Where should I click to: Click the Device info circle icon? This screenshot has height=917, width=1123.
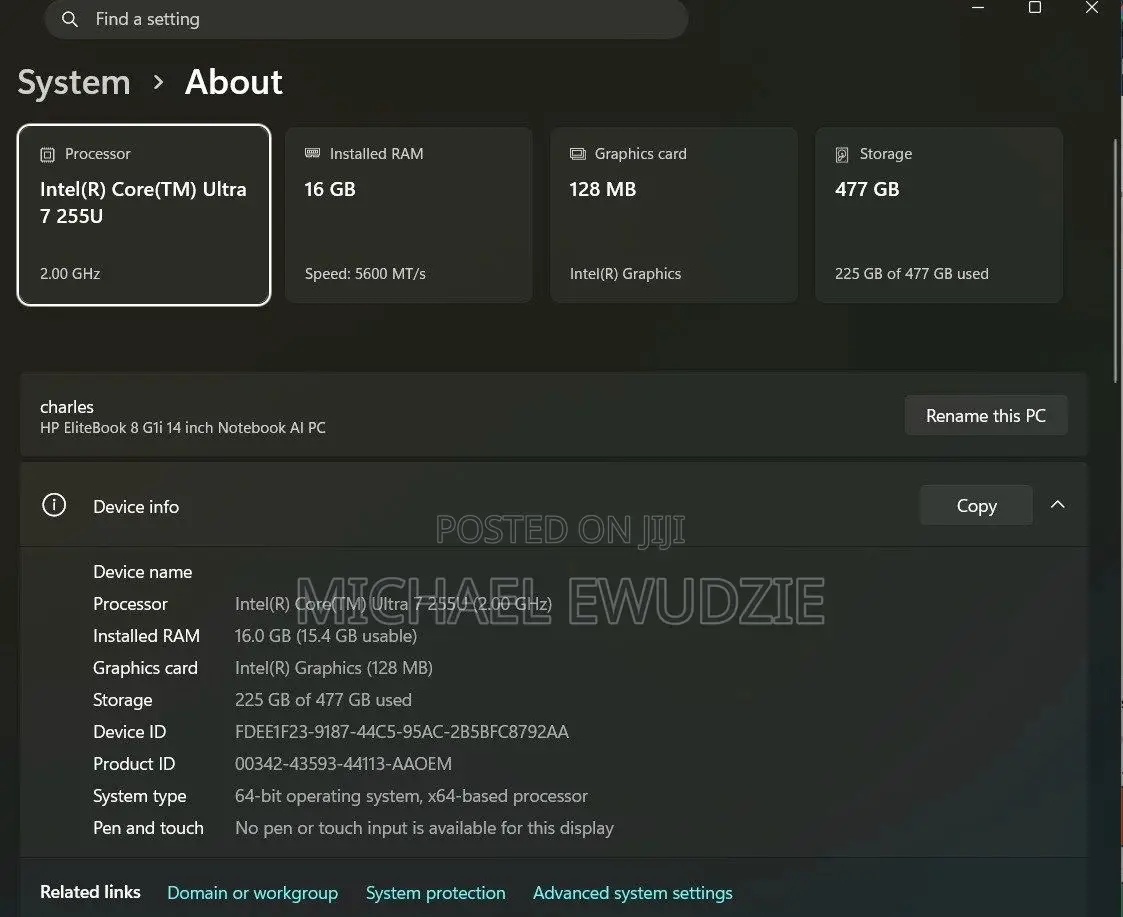54,505
